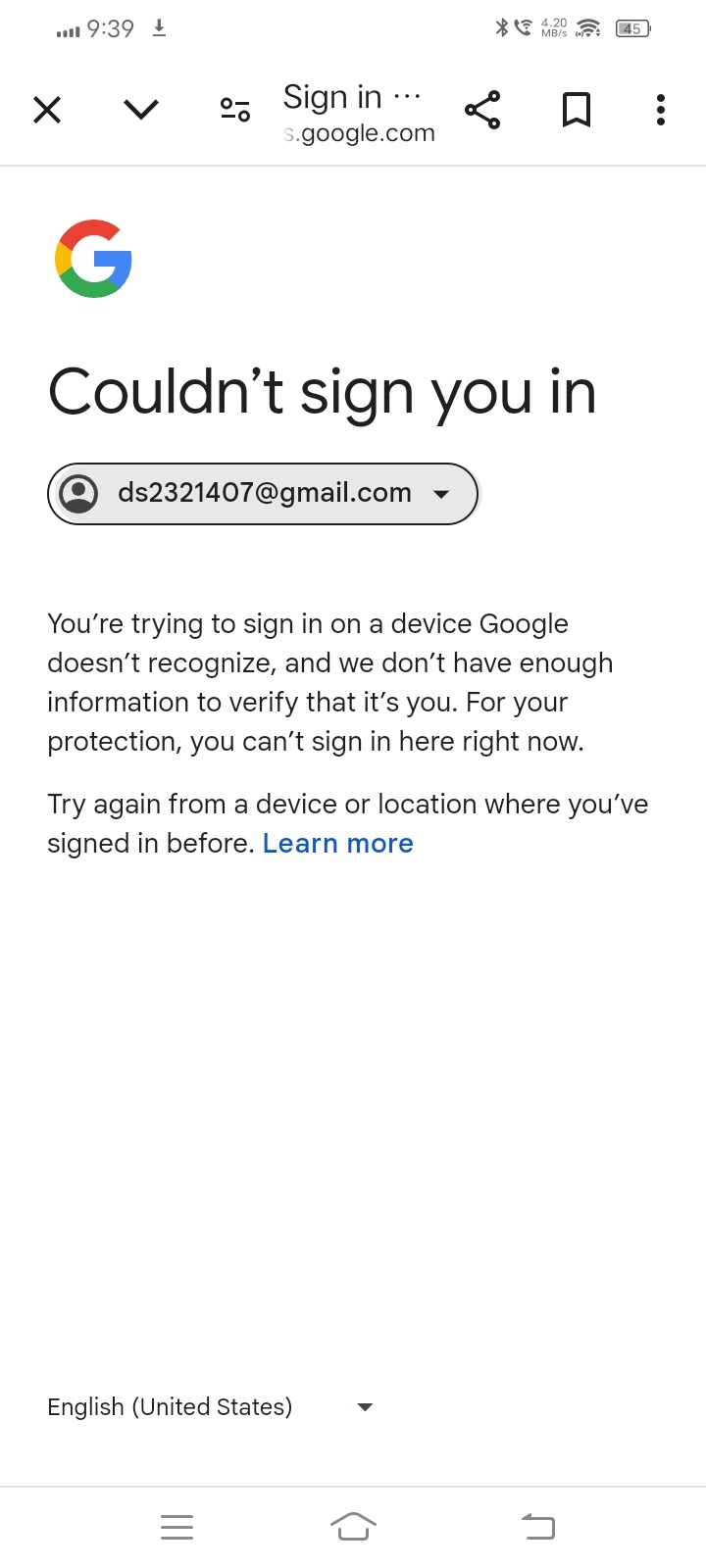Tap the share icon in the toolbar
The width and height of the screenshot is (706, 1568).
point(482,110)
